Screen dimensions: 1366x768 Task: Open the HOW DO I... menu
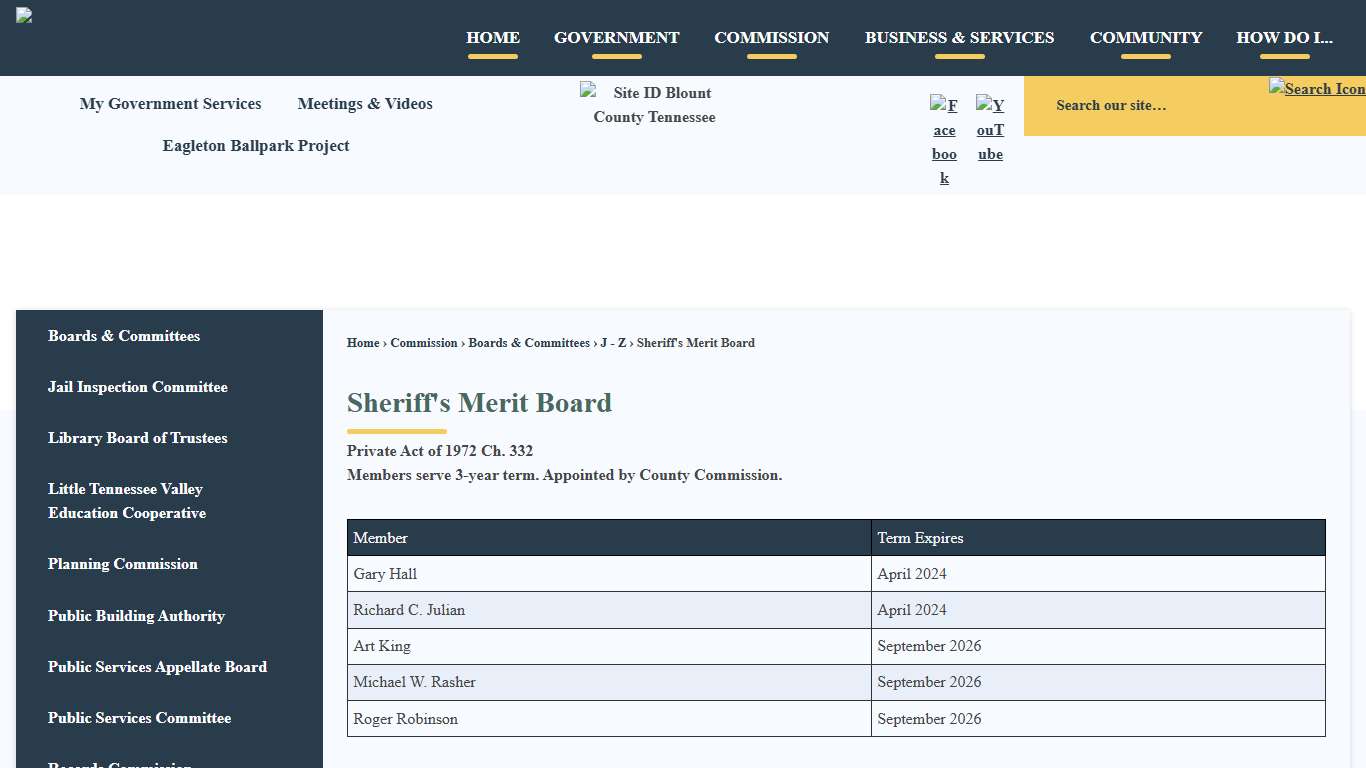pos(1284,37)
